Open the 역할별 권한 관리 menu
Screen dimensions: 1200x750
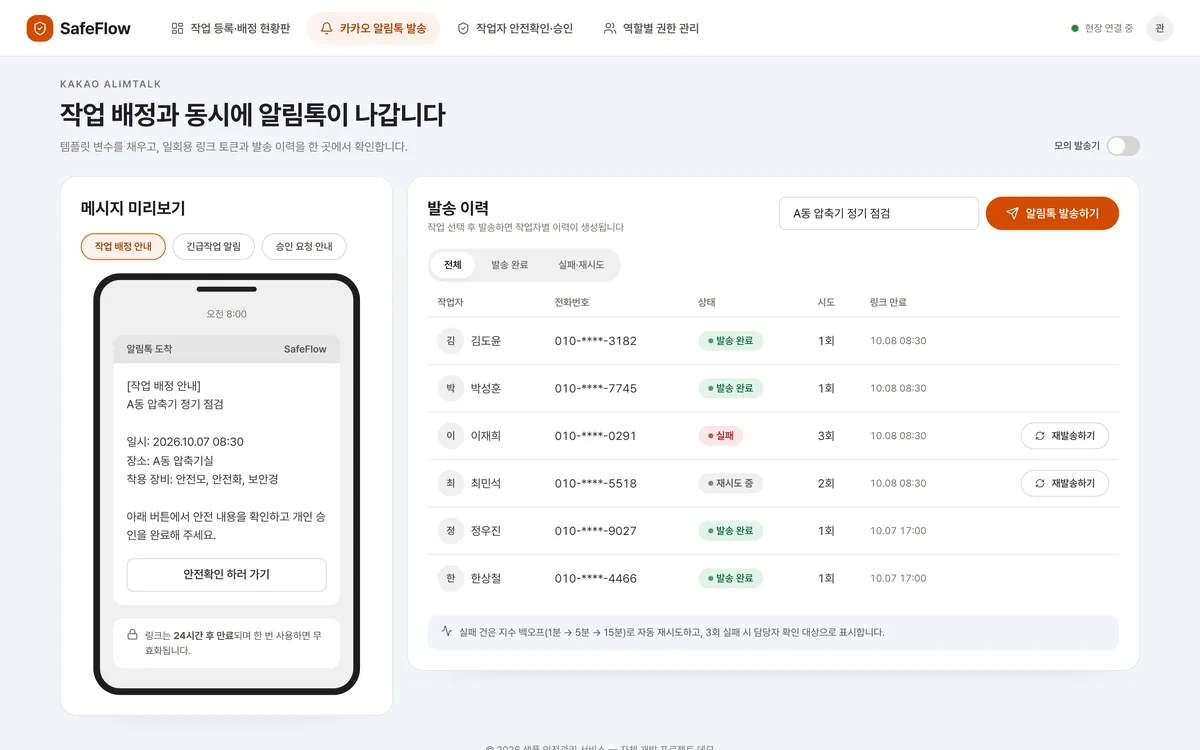[651, 28]
